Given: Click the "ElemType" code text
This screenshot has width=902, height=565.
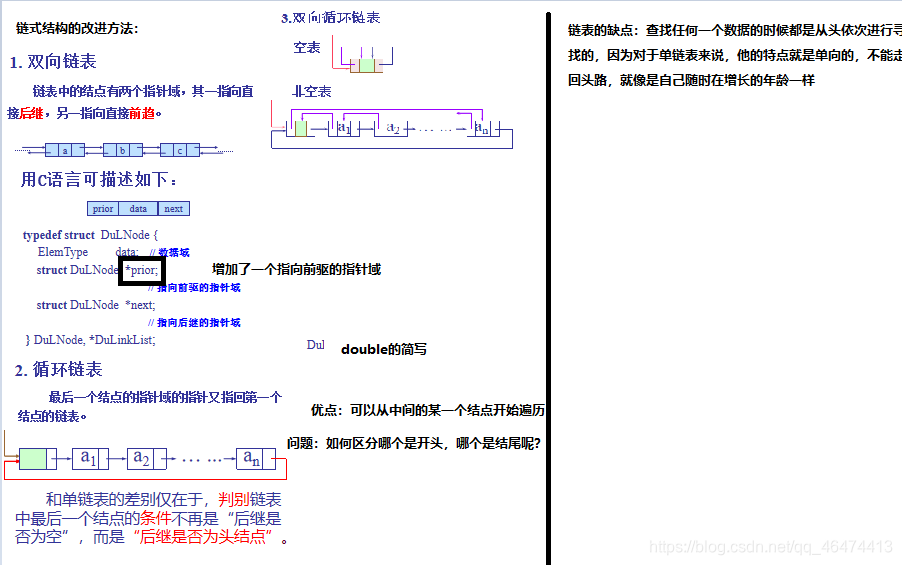Looking at the screenshot, I should (63, 252).
